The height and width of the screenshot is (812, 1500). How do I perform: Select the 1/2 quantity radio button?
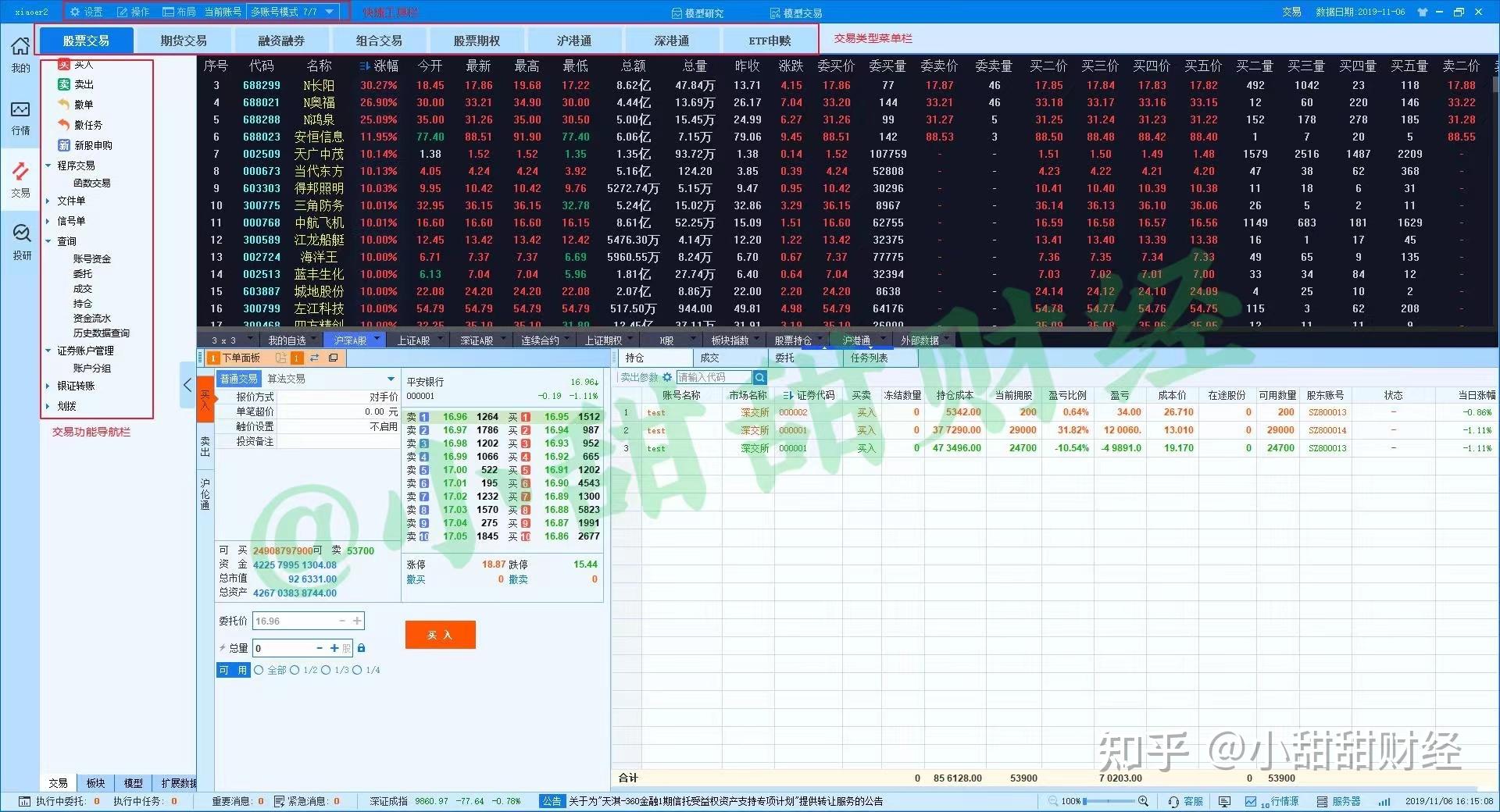click(295, 670)
